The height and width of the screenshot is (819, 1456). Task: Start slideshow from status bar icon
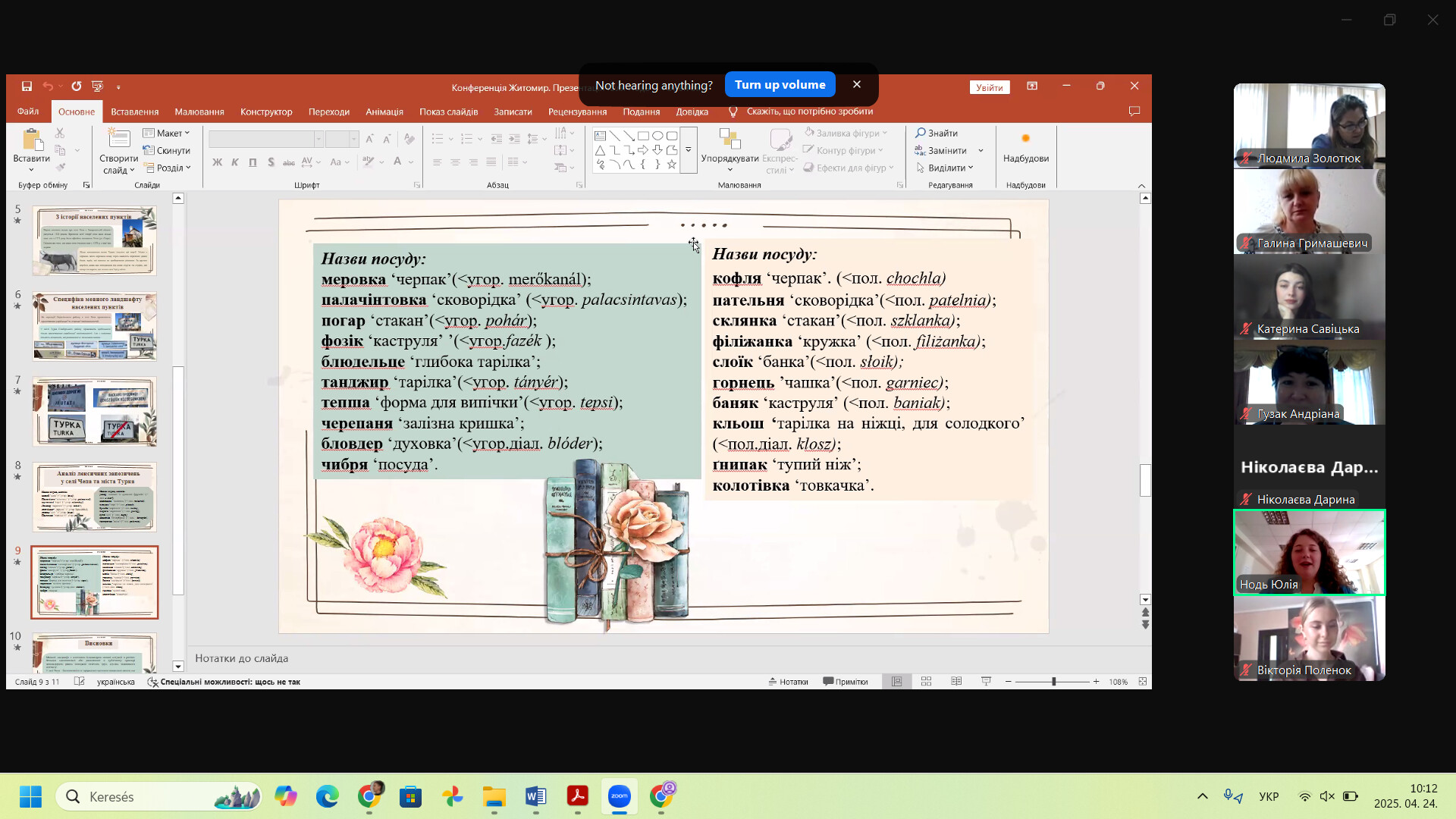[986, 682]
